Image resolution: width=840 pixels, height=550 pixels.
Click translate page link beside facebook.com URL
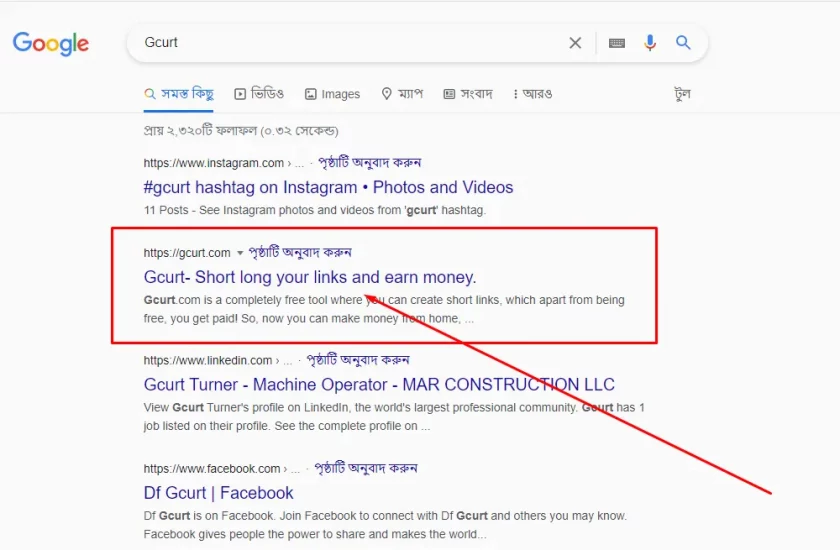pyautogui.click(x=366, y=468)
